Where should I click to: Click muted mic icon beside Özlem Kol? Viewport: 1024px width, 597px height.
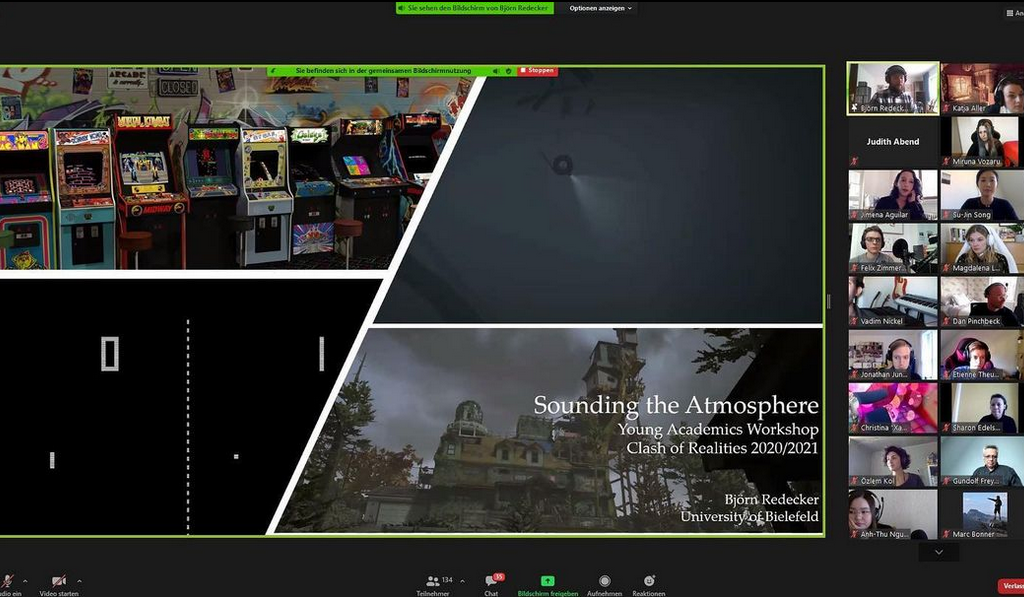854,481
